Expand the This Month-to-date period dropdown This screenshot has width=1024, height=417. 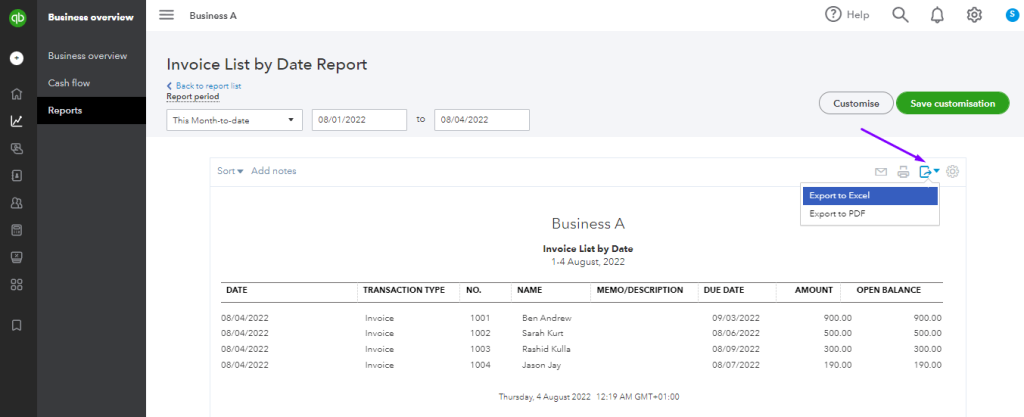point(235,120)
